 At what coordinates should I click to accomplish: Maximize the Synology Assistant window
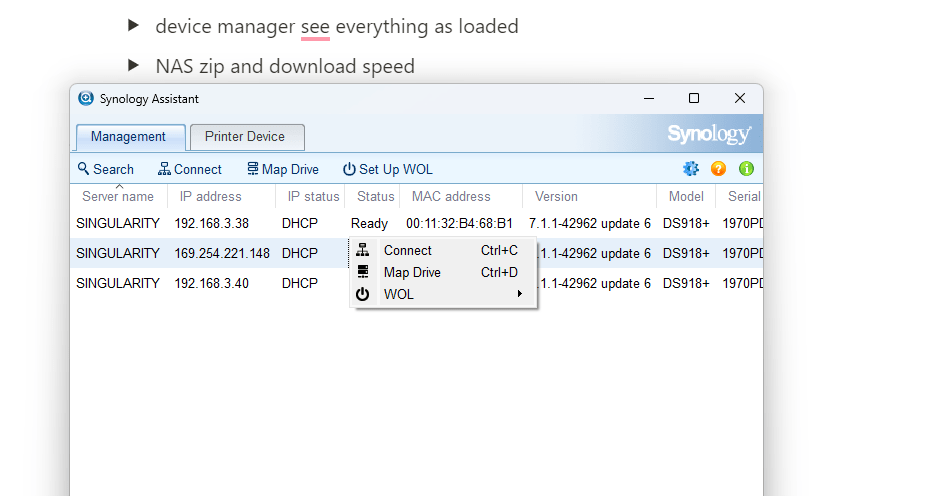click(694, 99)
